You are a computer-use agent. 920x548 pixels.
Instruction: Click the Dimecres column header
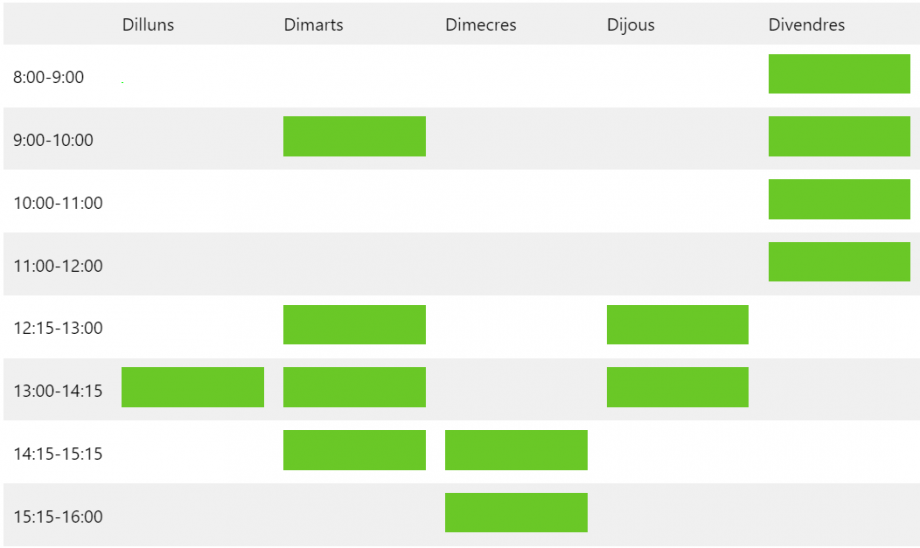481,25
